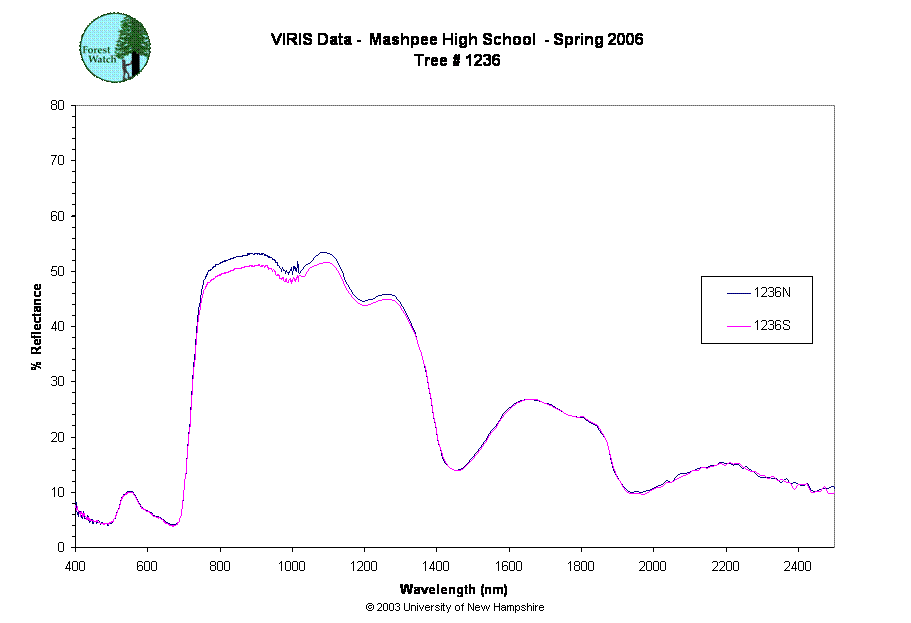Click the top of the second hump

click(531, 400)
